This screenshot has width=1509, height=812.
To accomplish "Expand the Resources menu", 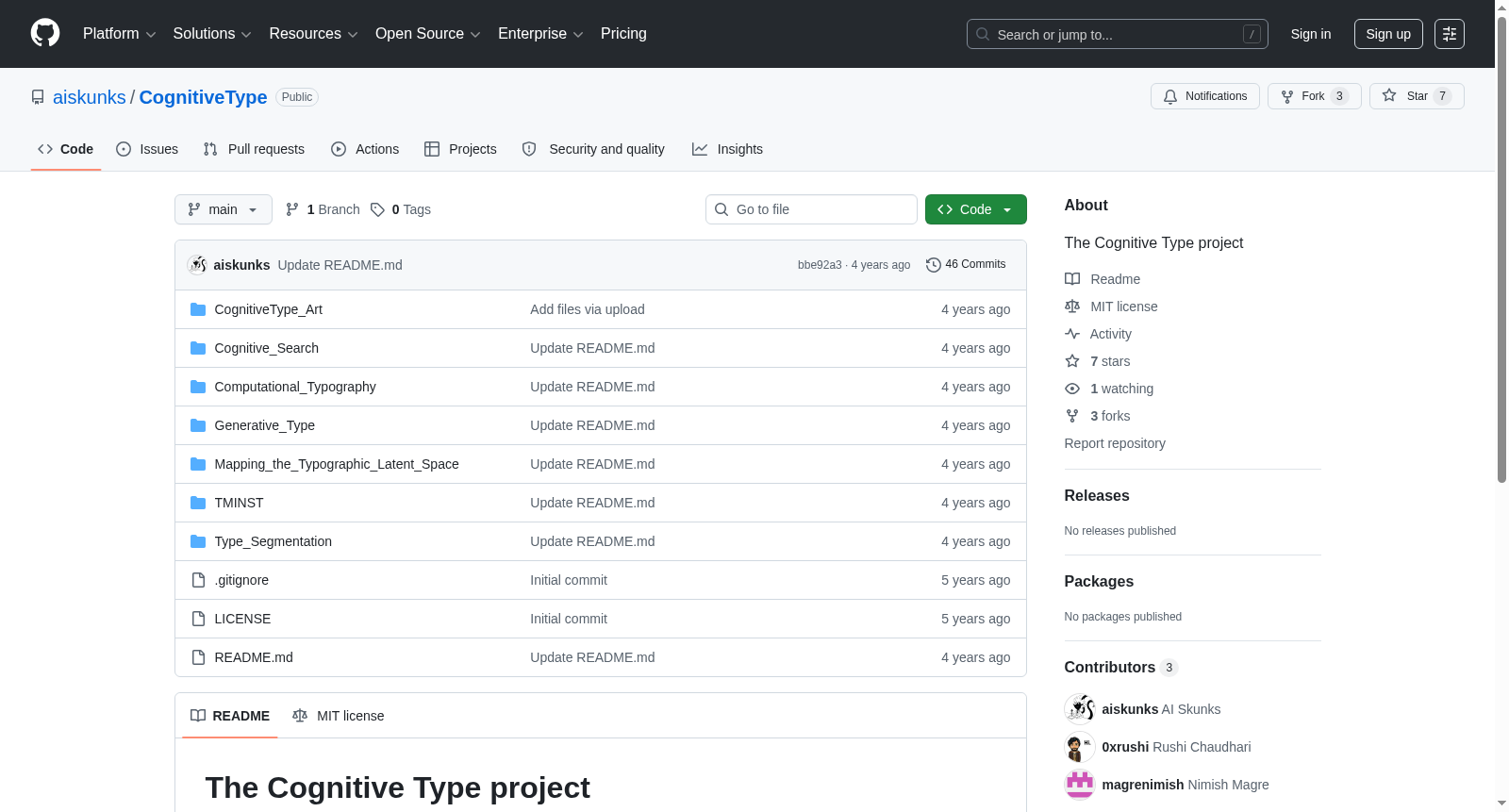I will (313, 34).
